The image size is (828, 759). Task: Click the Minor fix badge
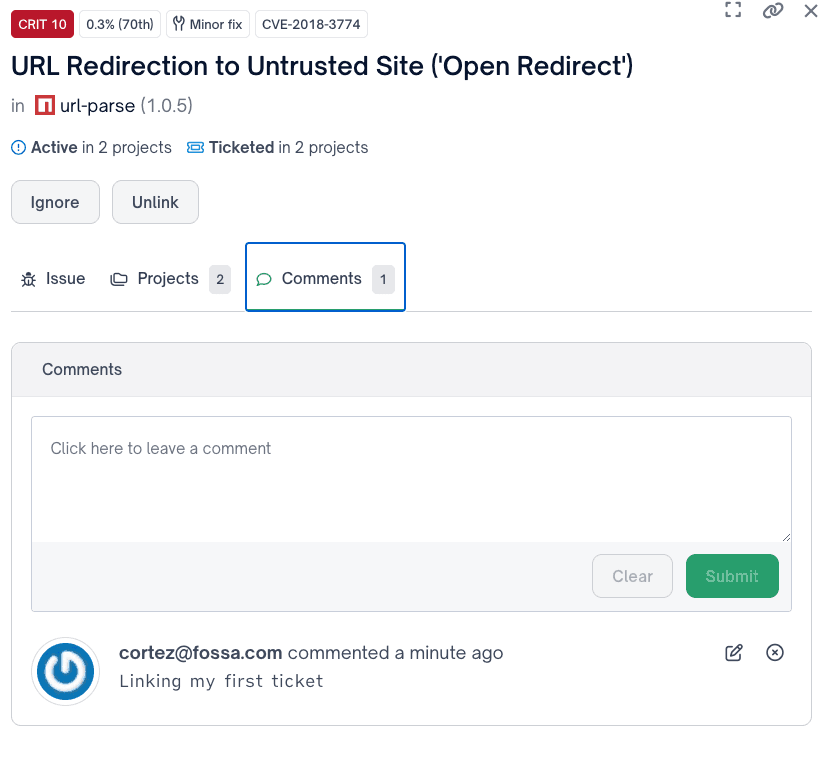click(x=208, y=24)
